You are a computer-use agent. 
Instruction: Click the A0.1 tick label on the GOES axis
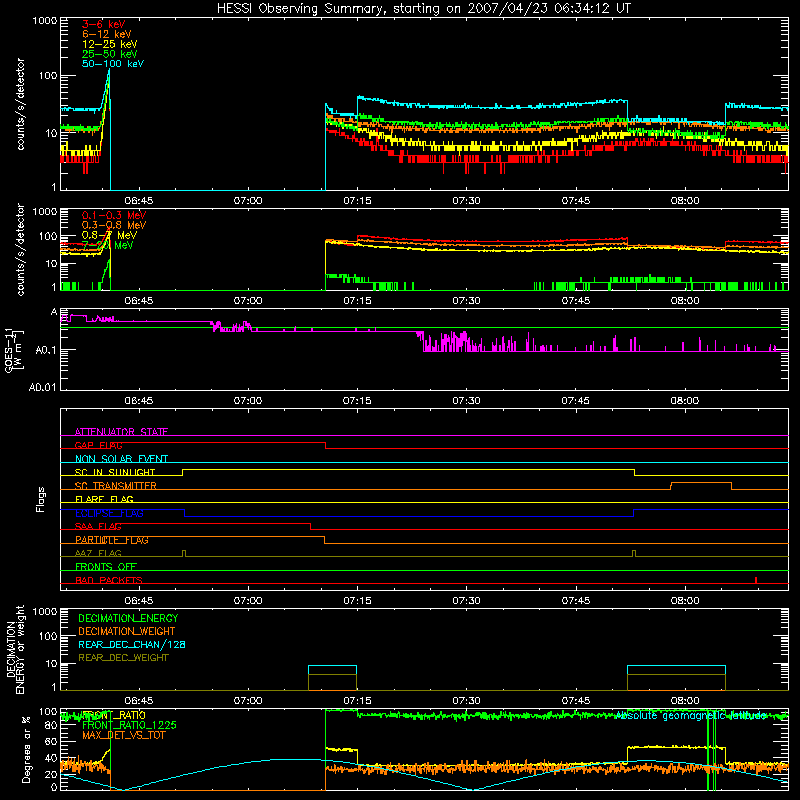coord(46,350)
